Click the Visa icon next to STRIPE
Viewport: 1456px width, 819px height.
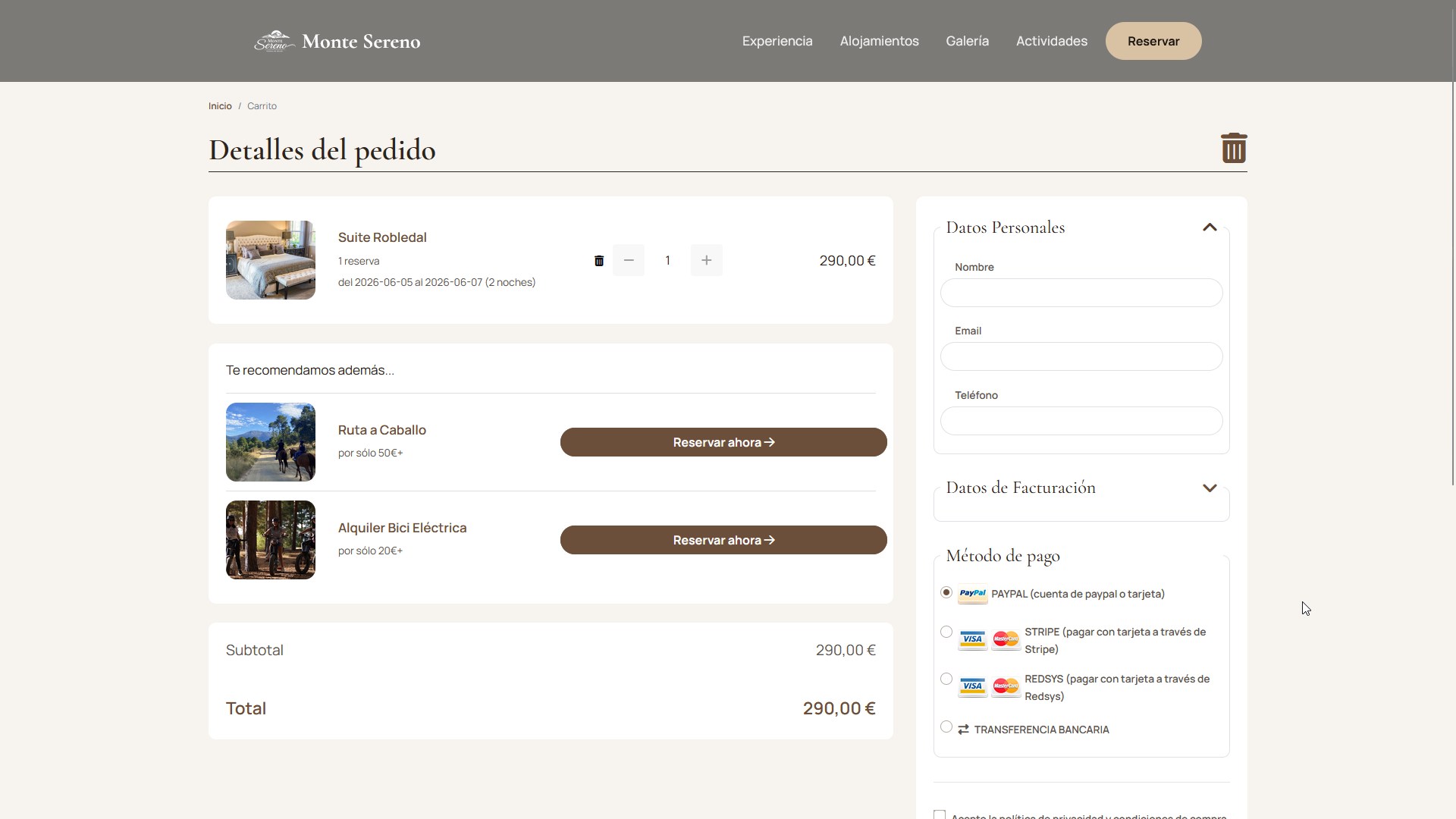972,640
